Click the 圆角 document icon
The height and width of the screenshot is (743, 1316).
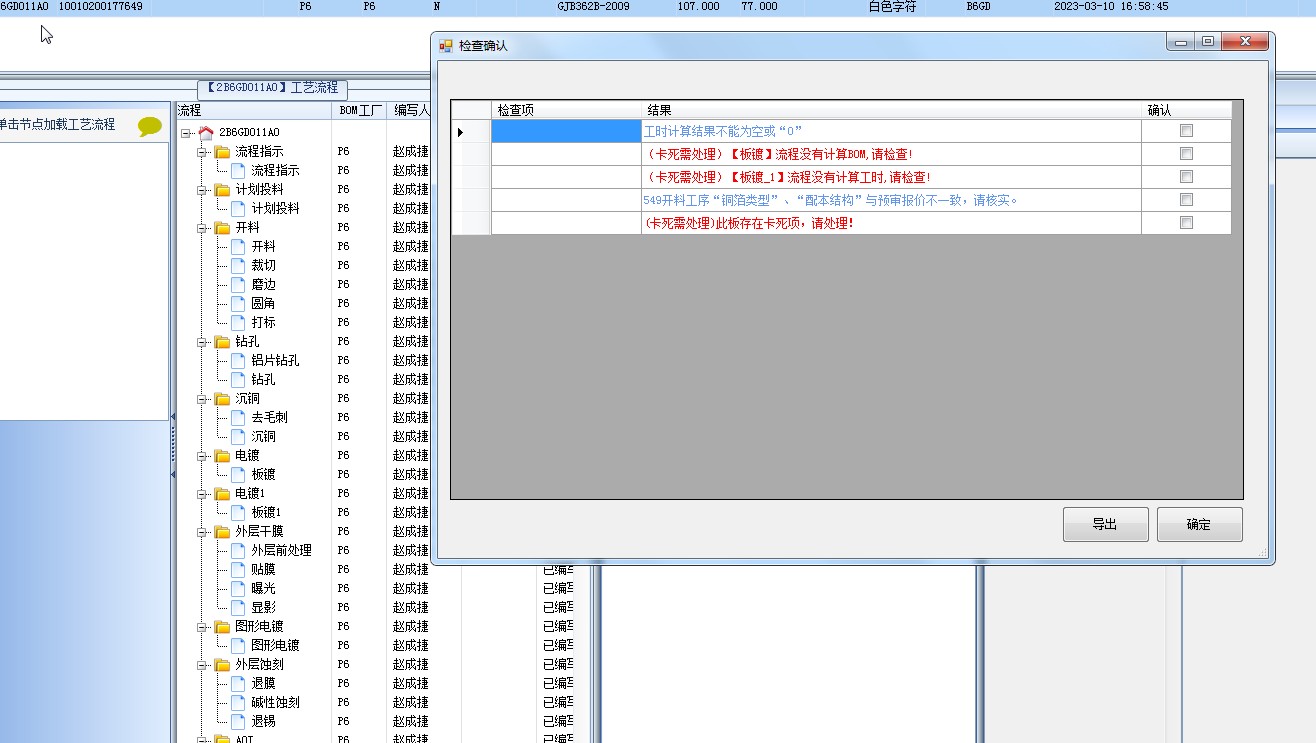point(238,303)
